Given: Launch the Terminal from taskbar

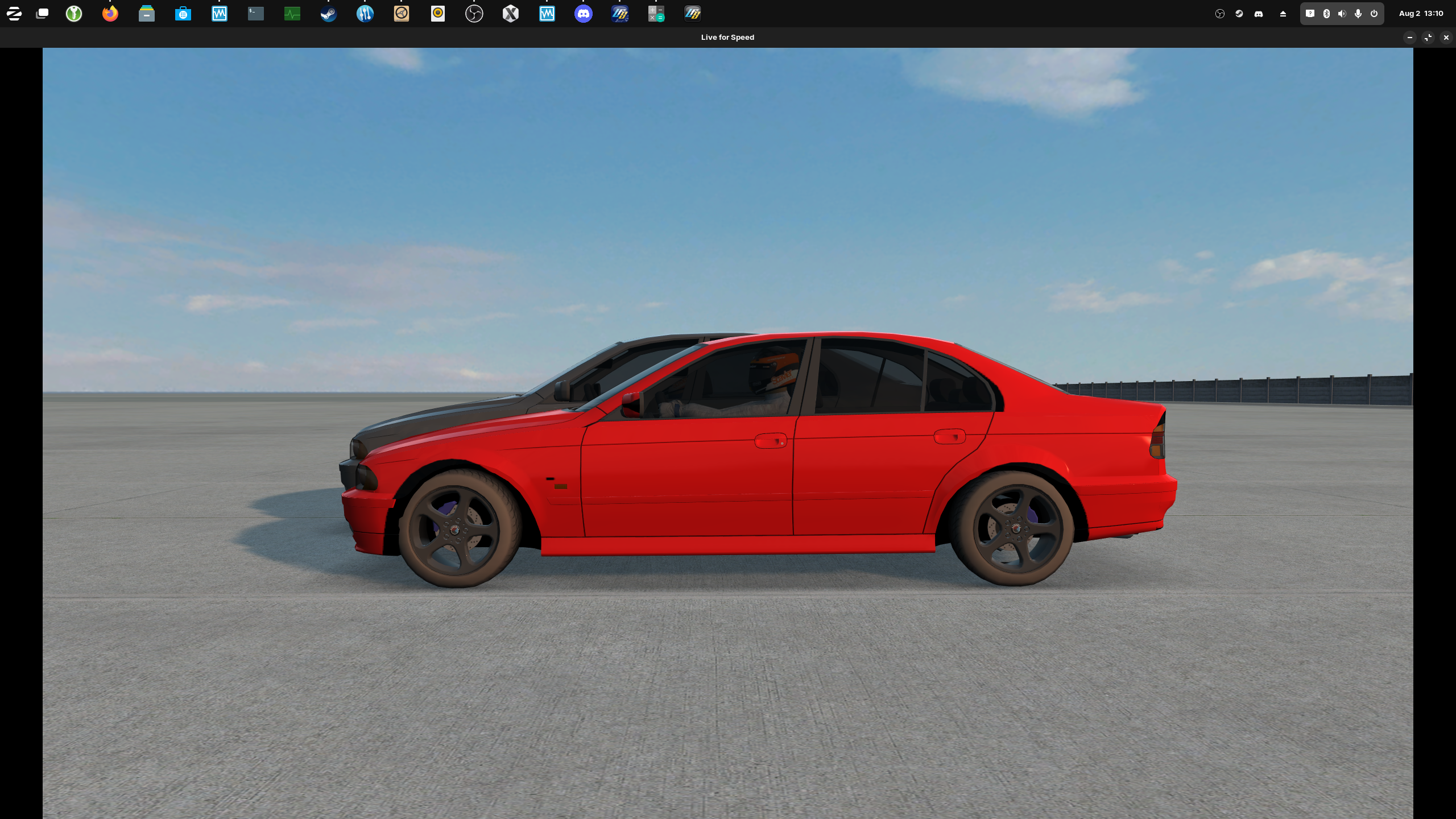Looking at the screenshot, I should click(x=256, y=14).
